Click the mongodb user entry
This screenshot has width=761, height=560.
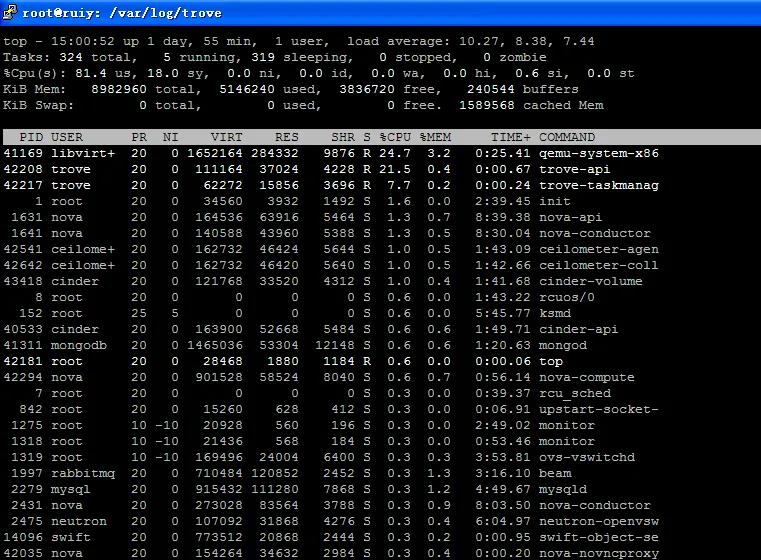click(79, 346)
